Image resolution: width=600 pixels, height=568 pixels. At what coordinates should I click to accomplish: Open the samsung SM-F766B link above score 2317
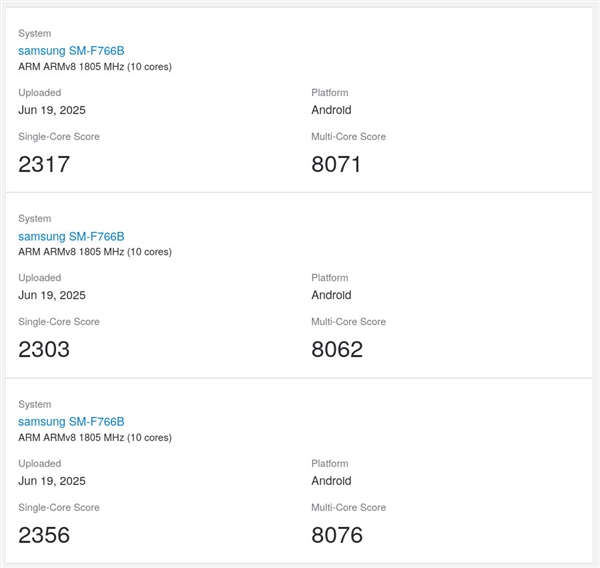[71, 51]
